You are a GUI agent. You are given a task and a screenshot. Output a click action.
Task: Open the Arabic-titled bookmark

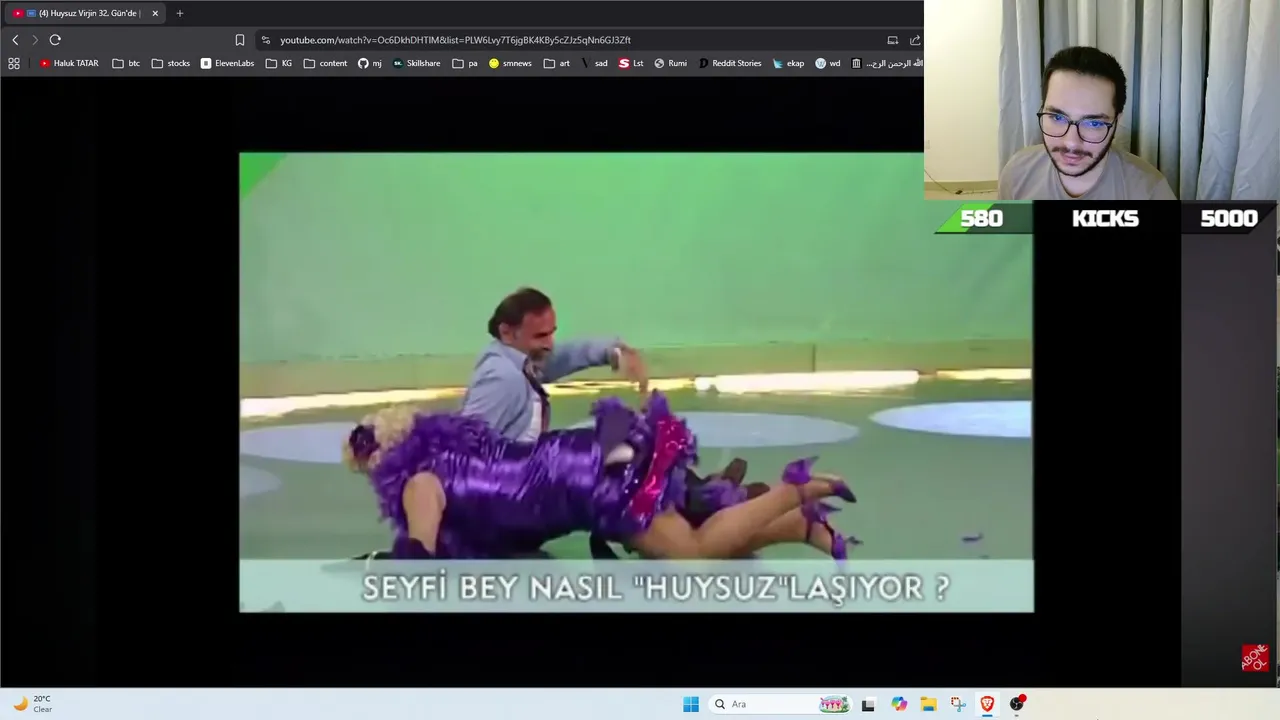(887, 63)
